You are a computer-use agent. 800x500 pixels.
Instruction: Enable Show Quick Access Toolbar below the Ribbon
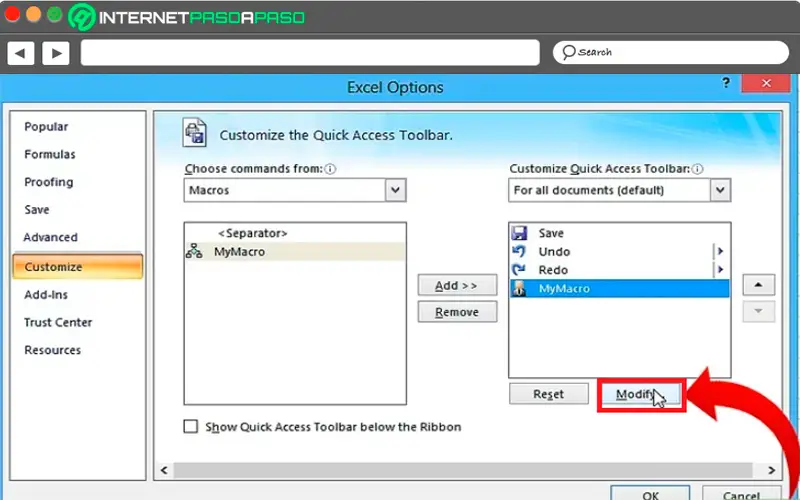[190, 427]
